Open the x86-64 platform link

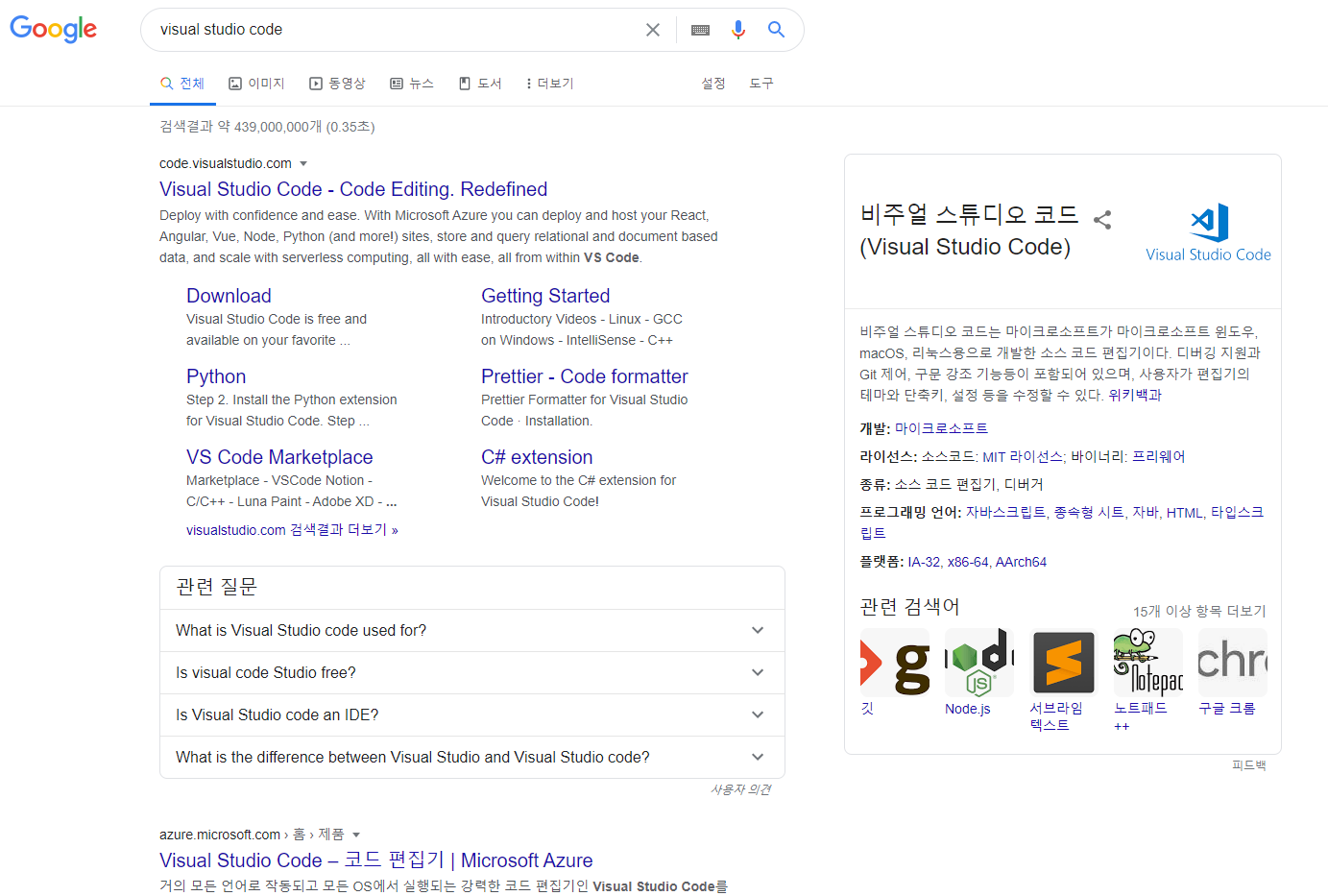pyautogui.click(x=968, y=563)
